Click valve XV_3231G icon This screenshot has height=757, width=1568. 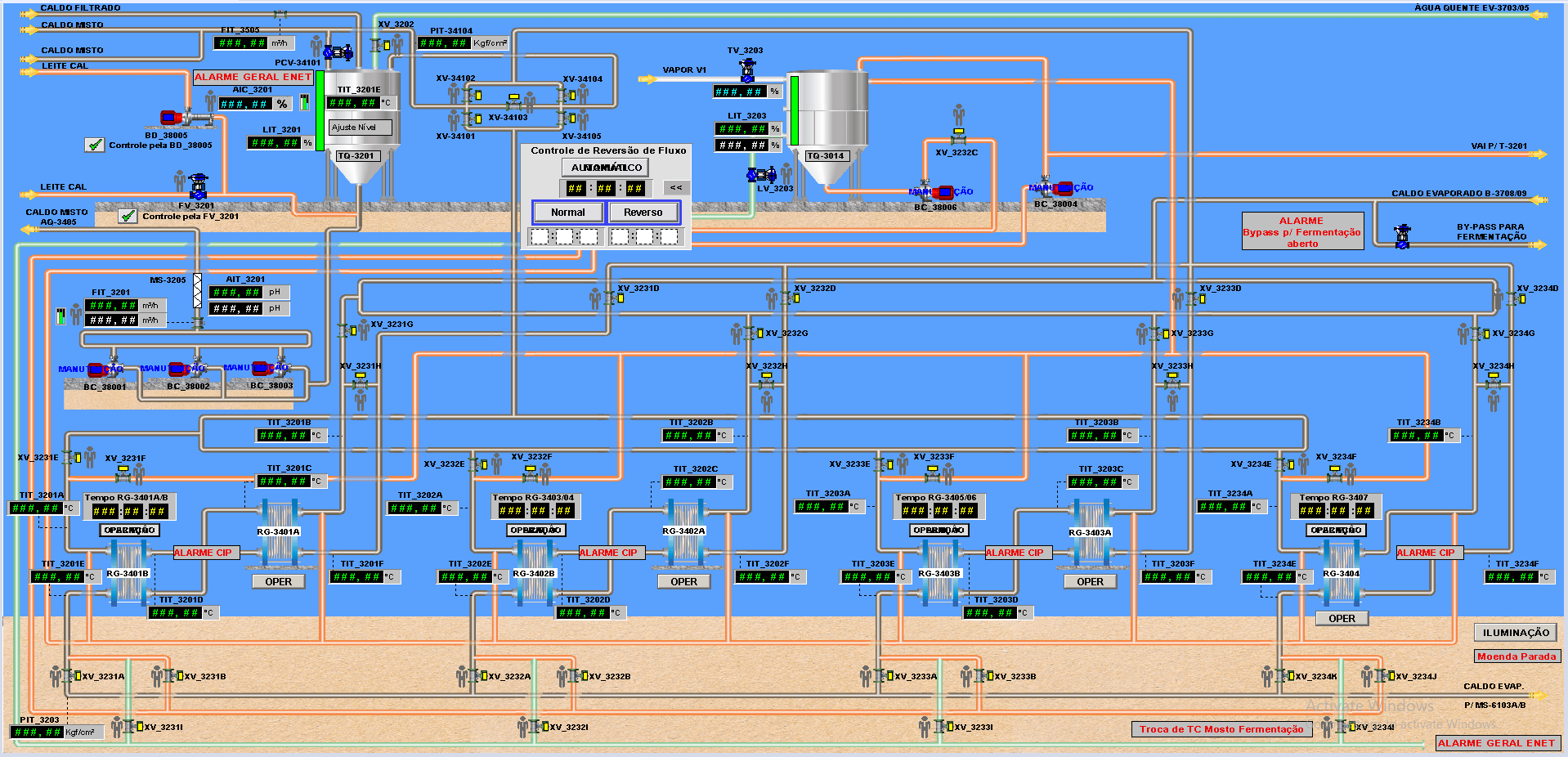(346, 331)
